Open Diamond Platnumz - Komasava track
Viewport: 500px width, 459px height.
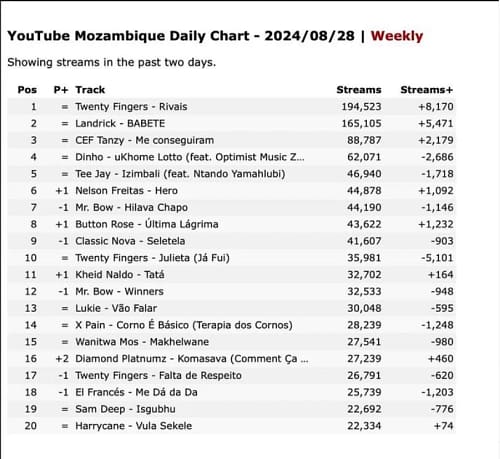tap(192, 359)
